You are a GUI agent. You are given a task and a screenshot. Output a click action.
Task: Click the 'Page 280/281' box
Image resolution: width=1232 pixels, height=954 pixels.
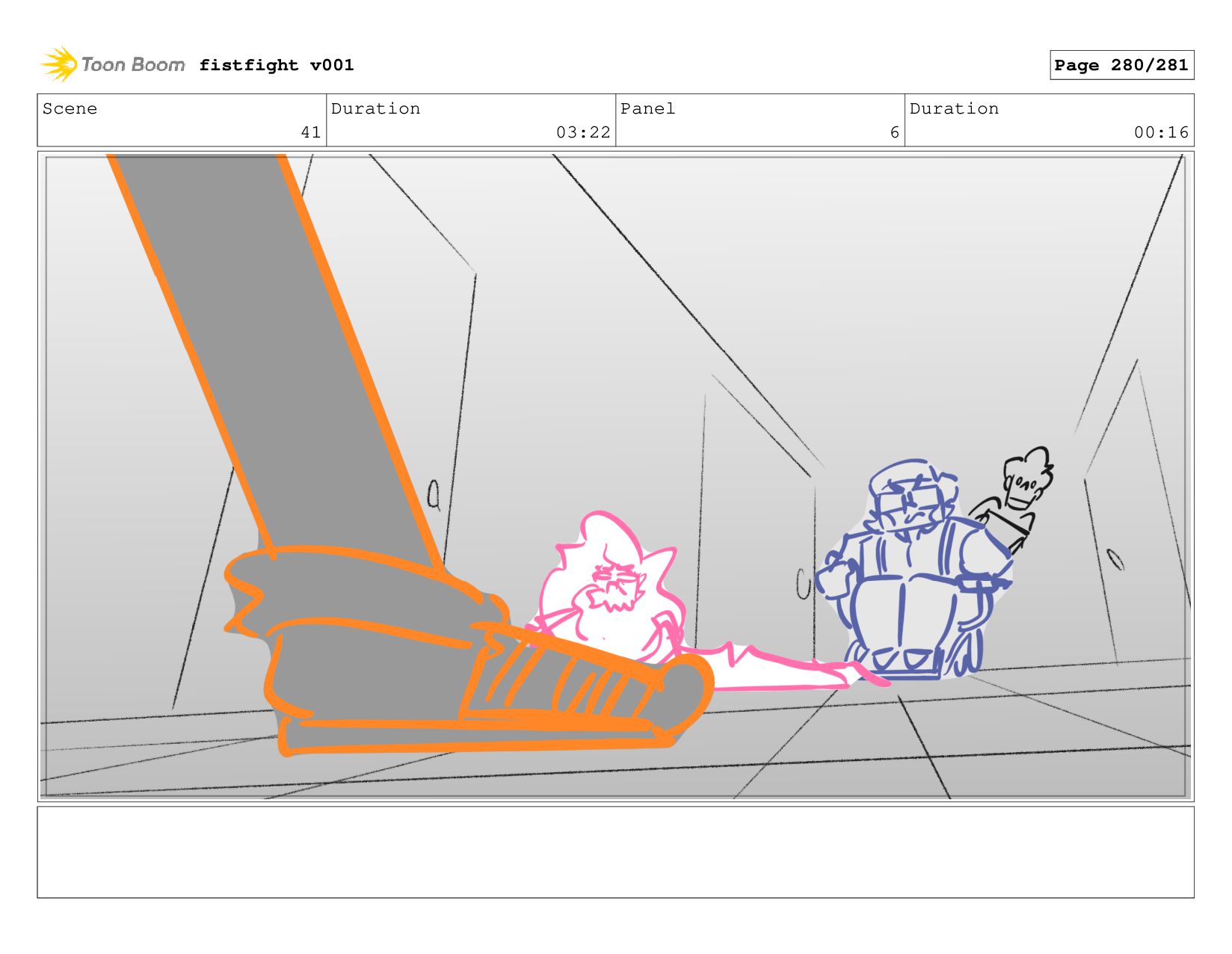[x=1121, y=65]
